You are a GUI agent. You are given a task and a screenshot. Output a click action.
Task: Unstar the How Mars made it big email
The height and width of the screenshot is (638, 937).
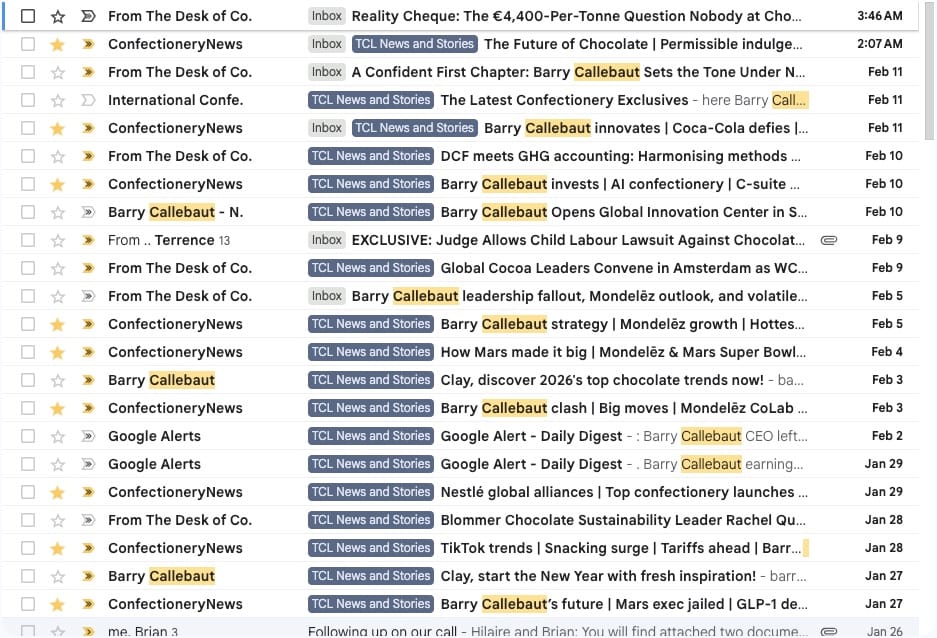coord(58,352)
